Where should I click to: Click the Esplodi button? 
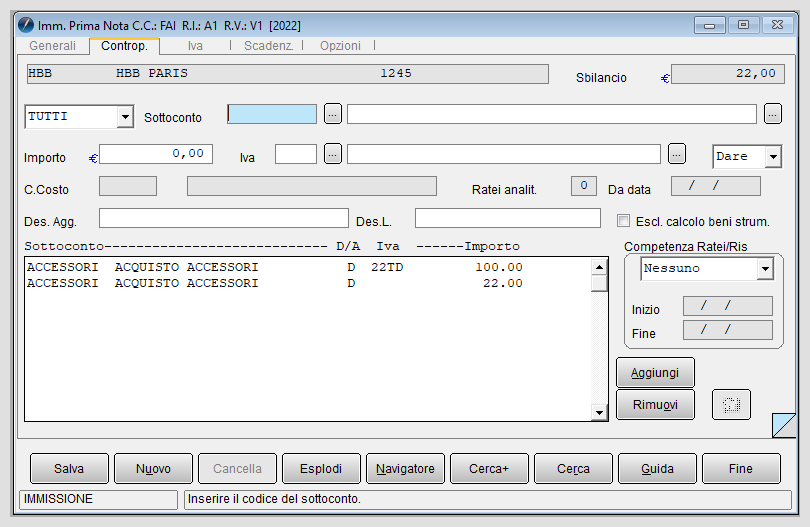click(321, 469)
